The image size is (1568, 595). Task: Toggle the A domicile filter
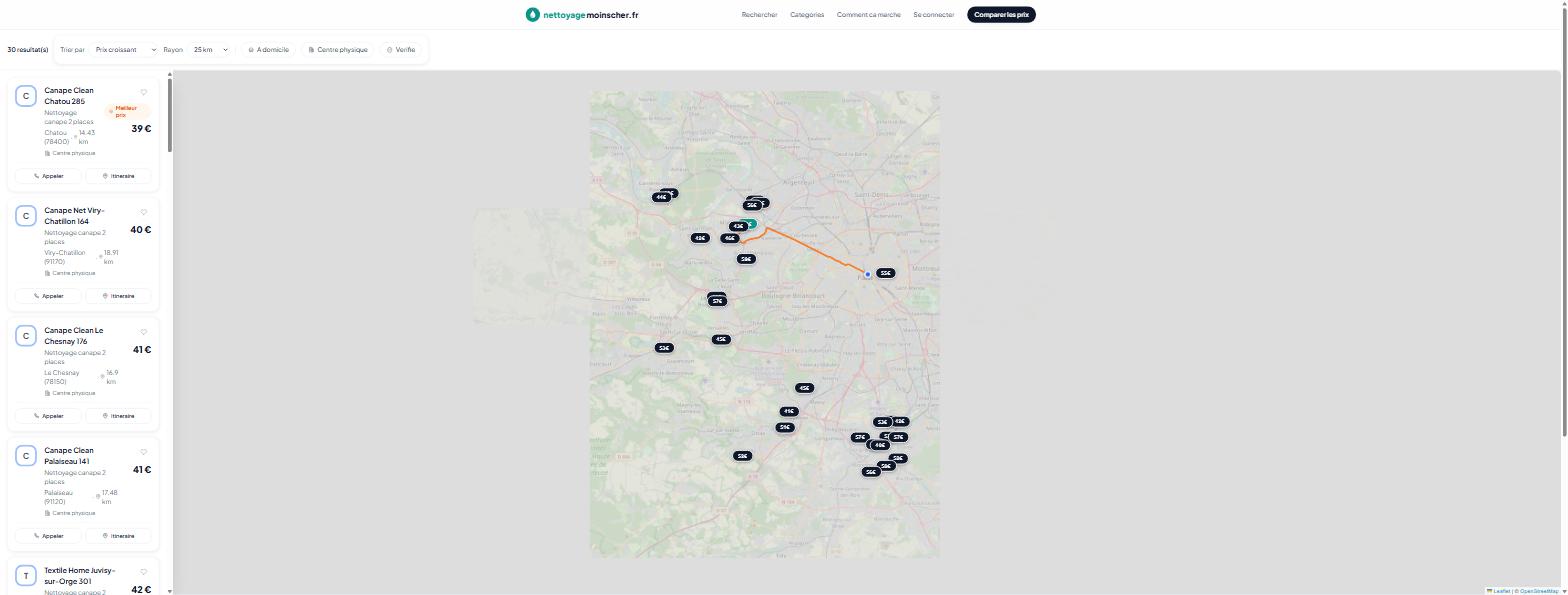pos(269,50)
